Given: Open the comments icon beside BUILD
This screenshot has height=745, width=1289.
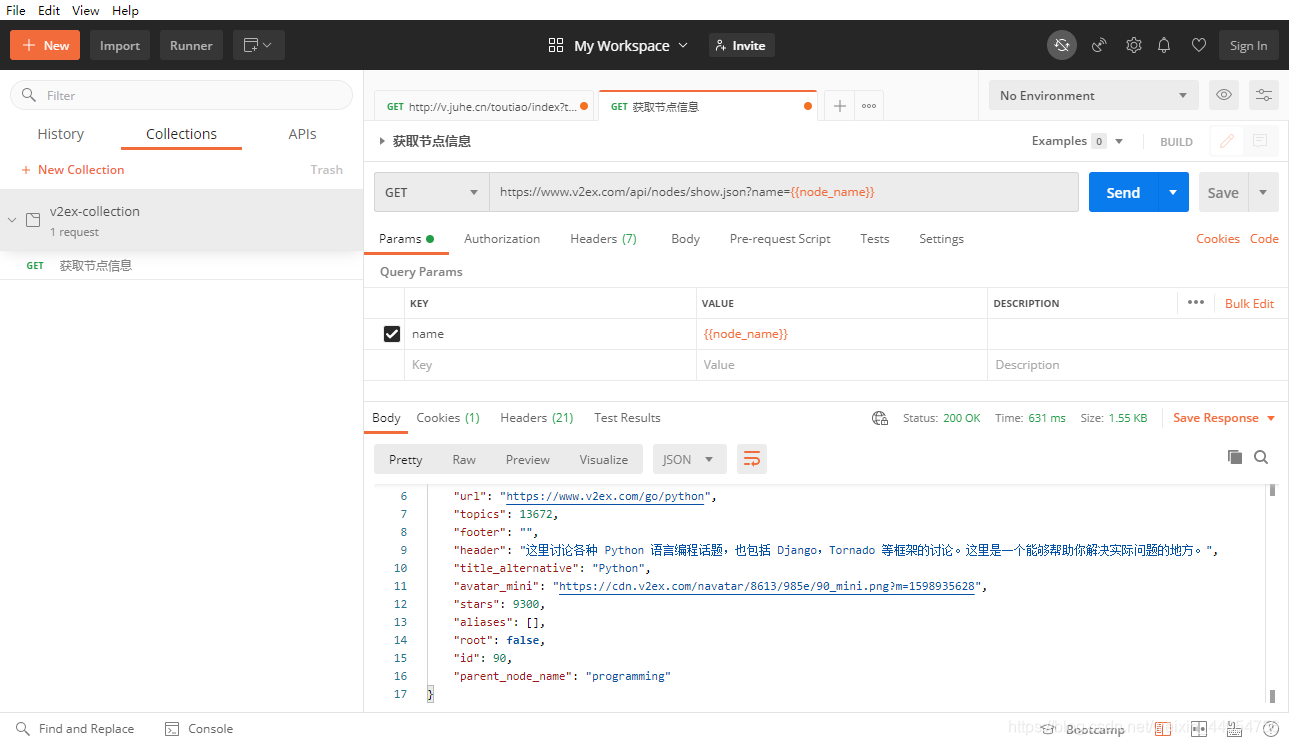Looking at the screenshot, I should (x=1260, y=141).
